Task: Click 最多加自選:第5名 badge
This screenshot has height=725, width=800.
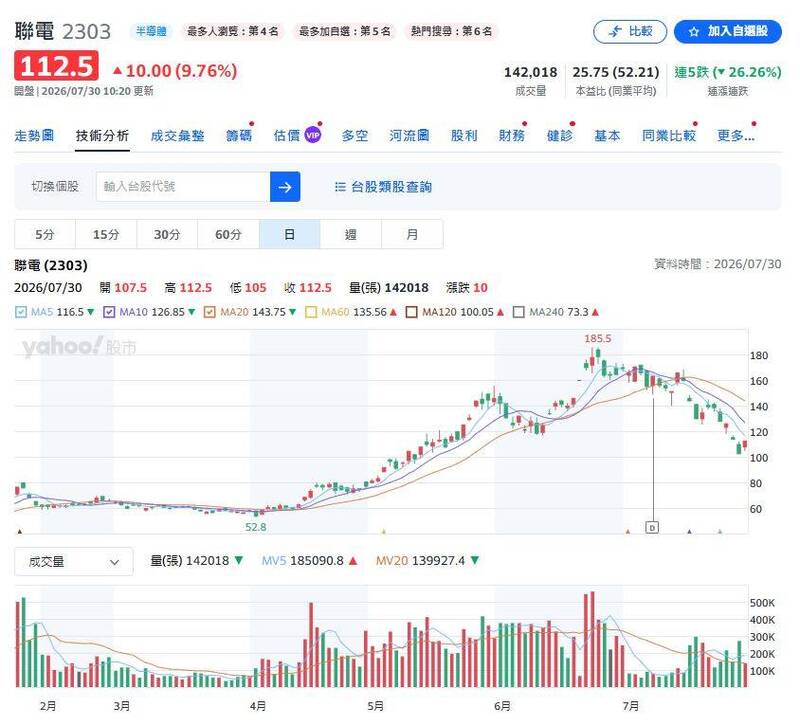Action: coord(344,32)
